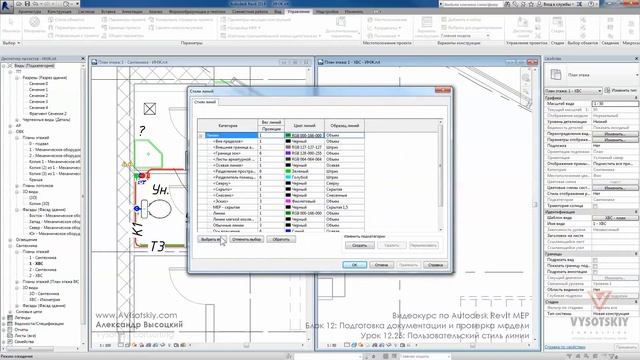Click the Add to Set ribbon icon
640x360 pixels.
pos(444,20)
